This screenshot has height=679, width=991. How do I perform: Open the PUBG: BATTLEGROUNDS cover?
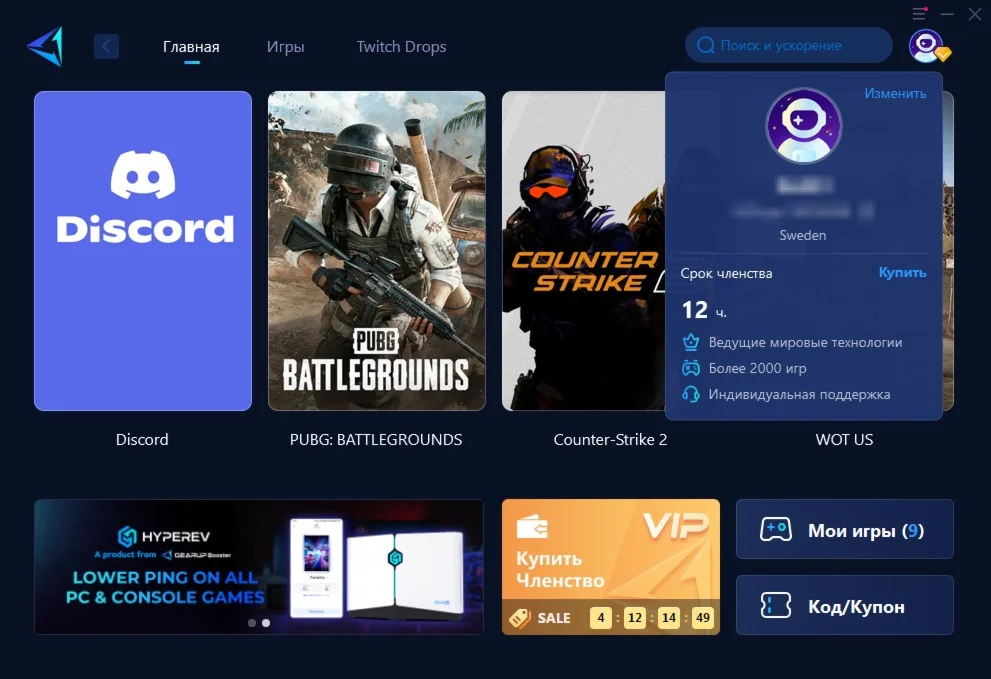click(377, 251)
